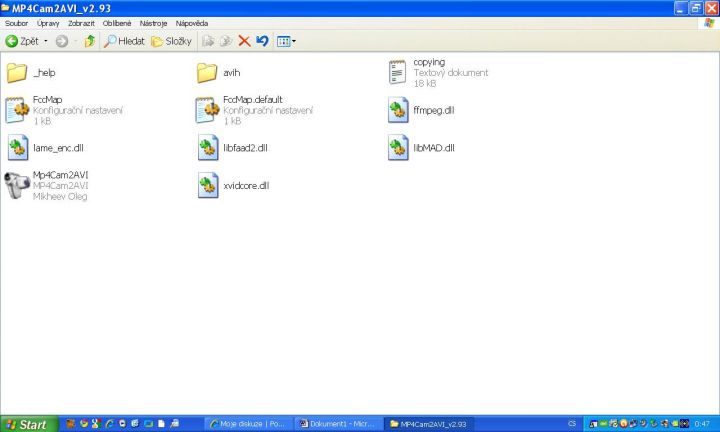Click the 0:47 system tray clock
The image size is (720, 432).
[x=702, y=424]
